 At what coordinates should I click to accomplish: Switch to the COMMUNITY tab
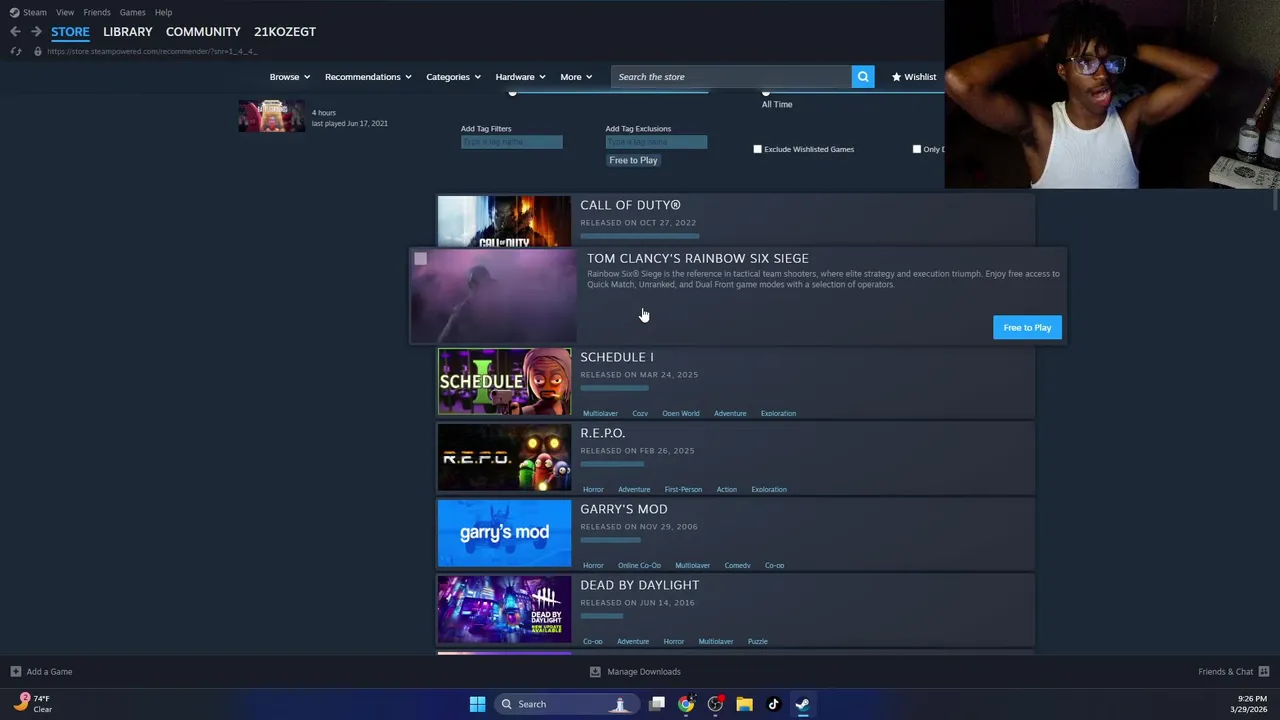(x=203, y=32)
